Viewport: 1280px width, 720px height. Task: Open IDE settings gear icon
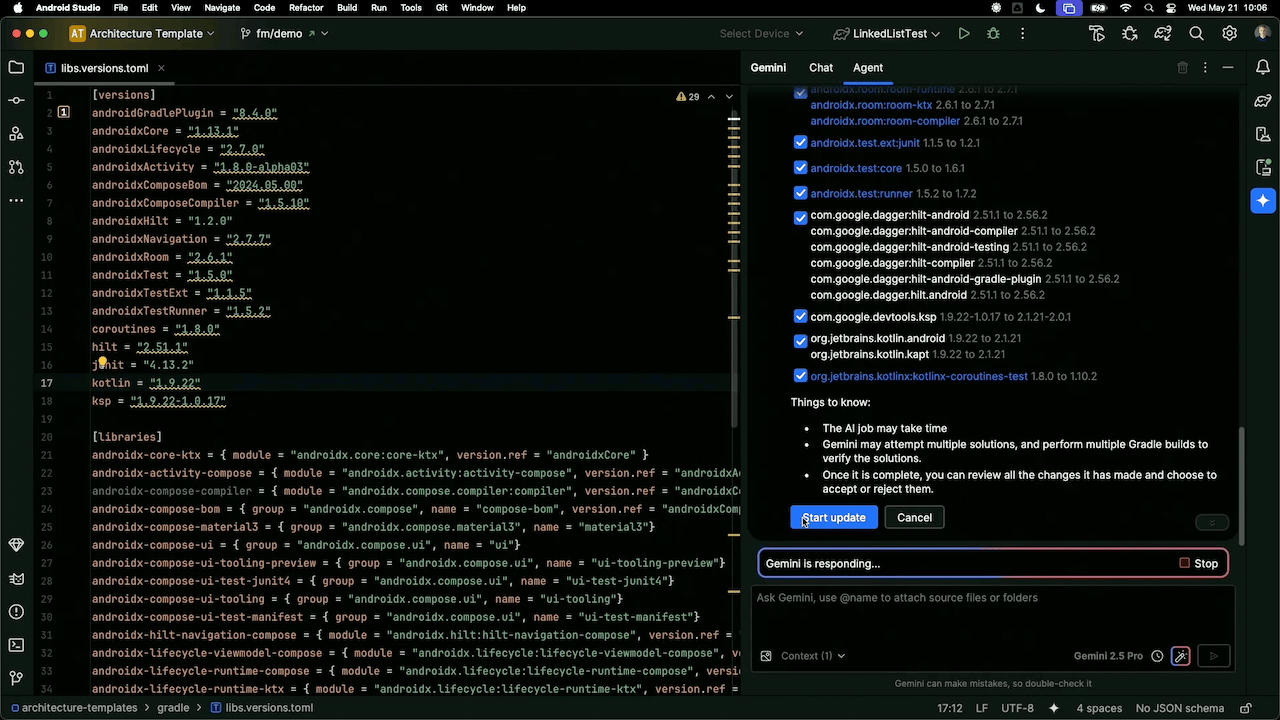pos(1230,33)
